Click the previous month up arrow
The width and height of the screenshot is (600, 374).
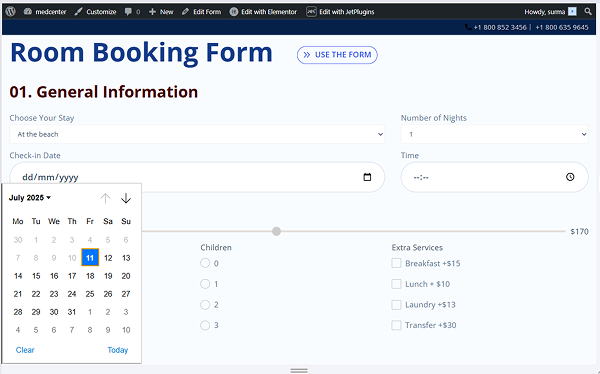pyautogui.click(x=105, y=198)
